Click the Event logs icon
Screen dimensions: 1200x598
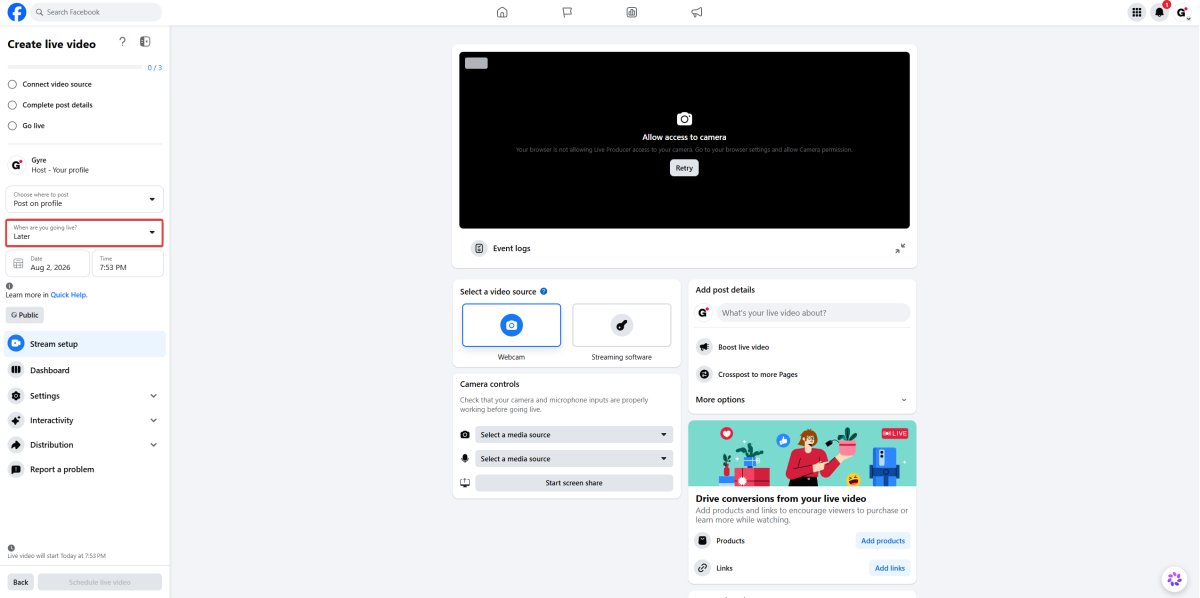coord(479,248)
